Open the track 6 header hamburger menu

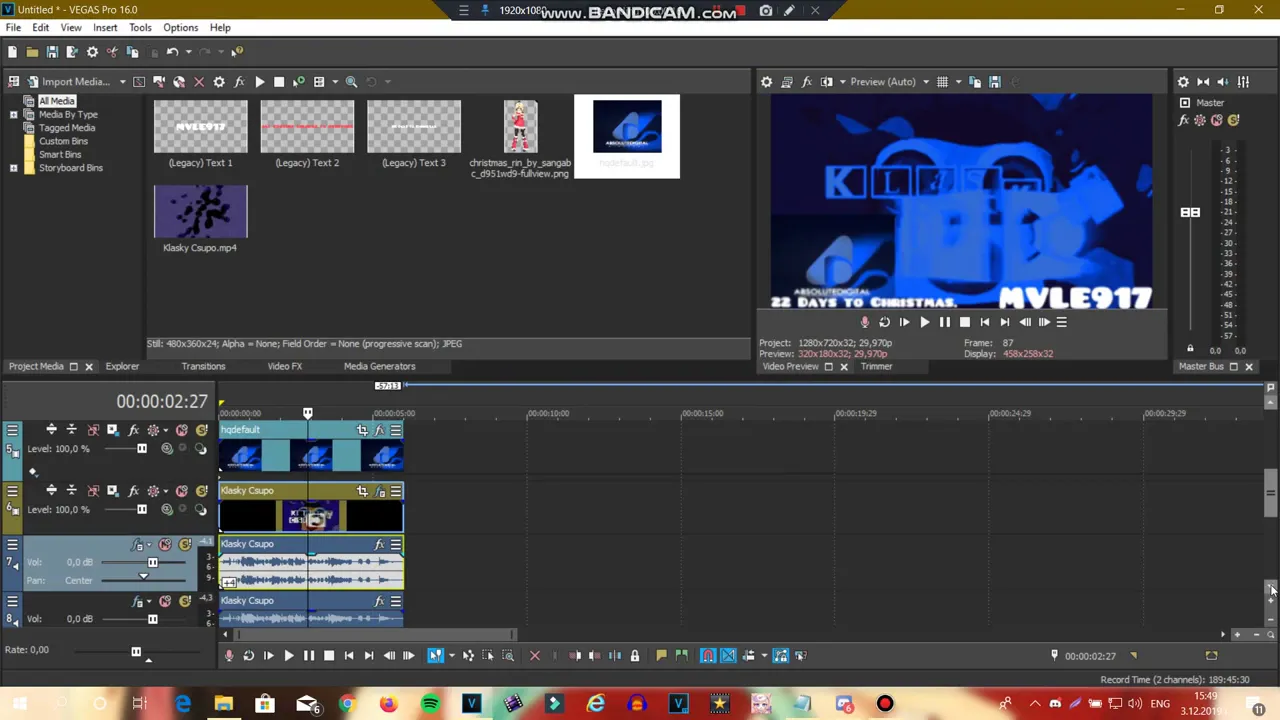(x=12, y=491)
